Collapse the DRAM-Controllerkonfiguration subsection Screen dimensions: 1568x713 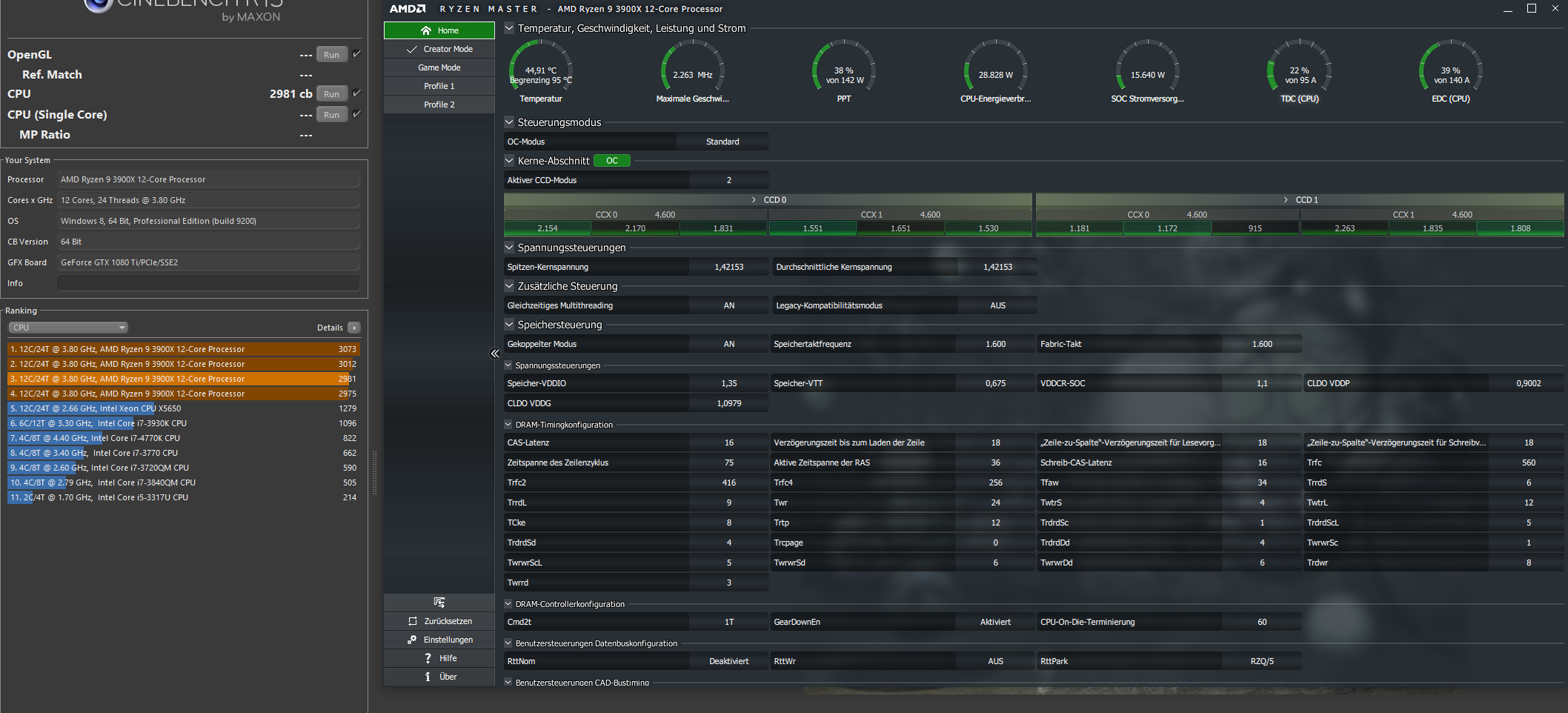508,604
